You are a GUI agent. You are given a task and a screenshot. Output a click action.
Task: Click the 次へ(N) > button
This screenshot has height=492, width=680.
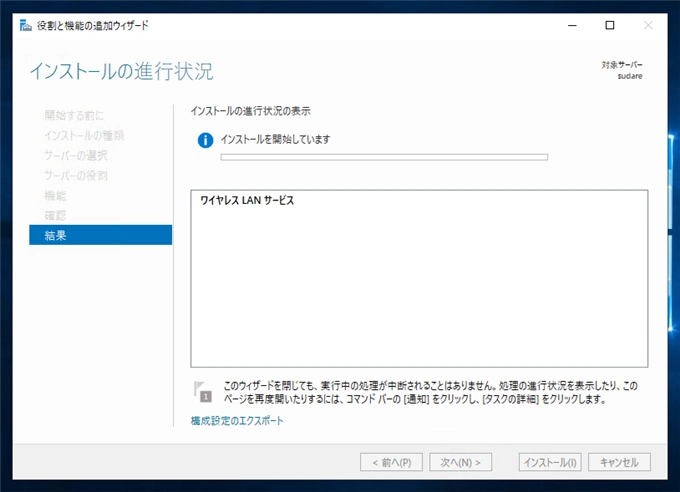tap(461, 462)
